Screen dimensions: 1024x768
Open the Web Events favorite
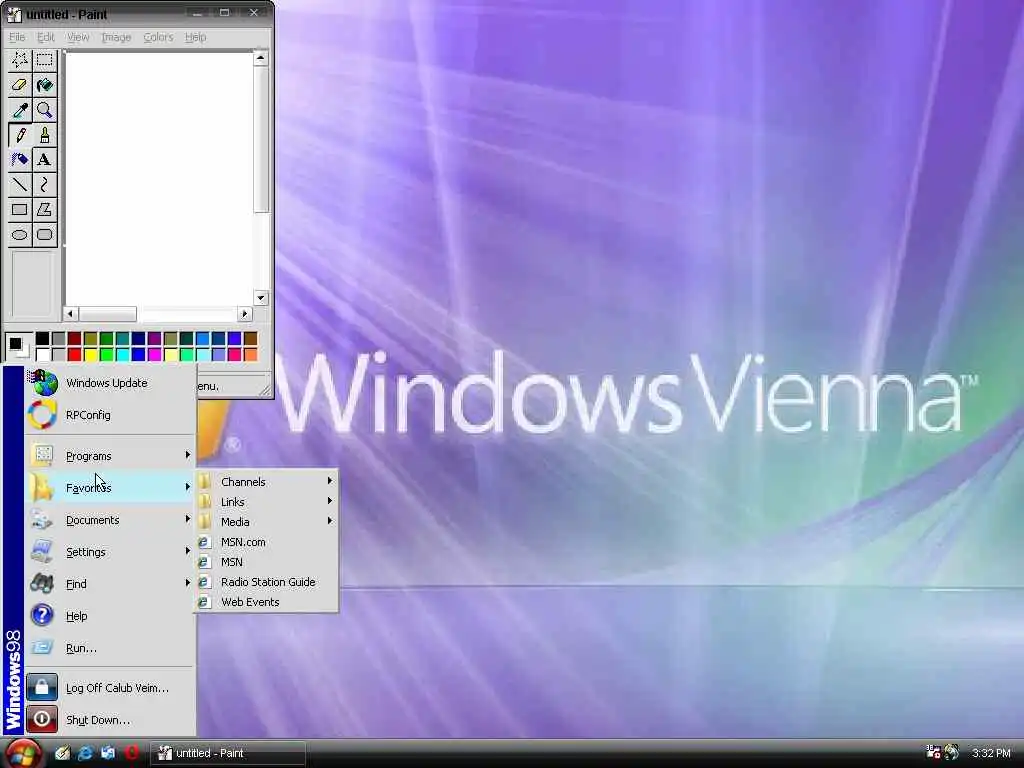pyautogui.click(x=266, y=602)
